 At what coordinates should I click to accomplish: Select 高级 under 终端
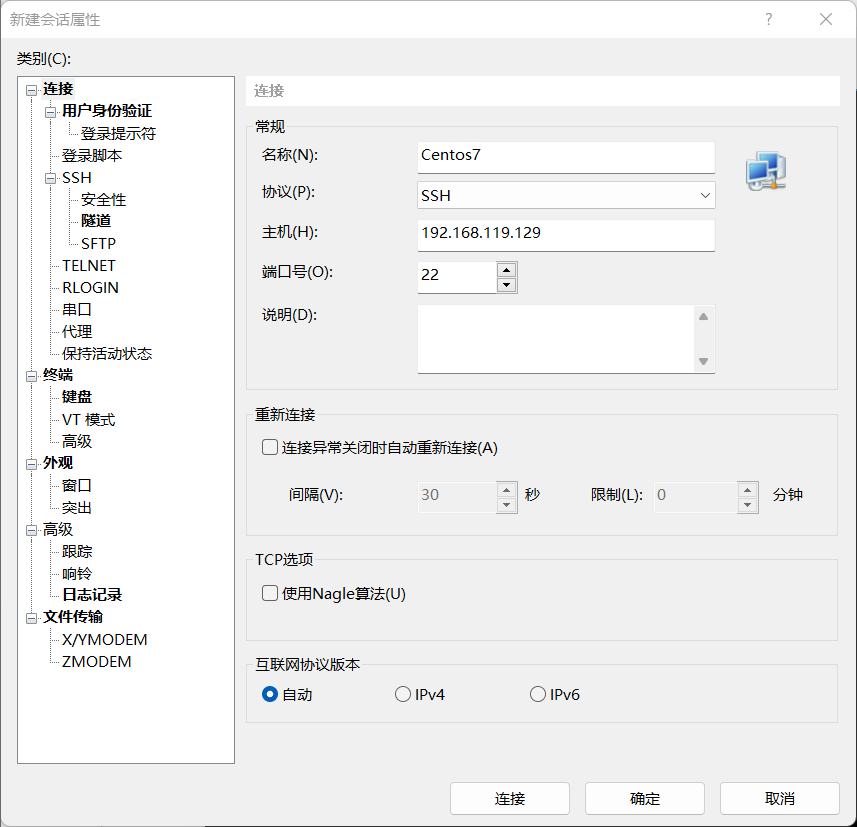(77, 441)
